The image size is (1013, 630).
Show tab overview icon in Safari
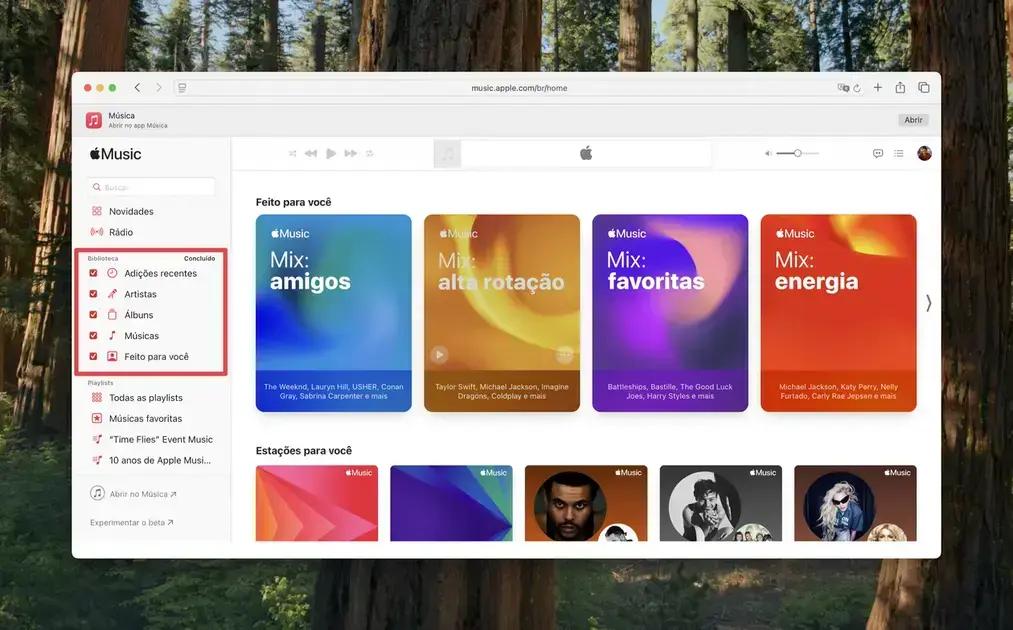(924, 87)
